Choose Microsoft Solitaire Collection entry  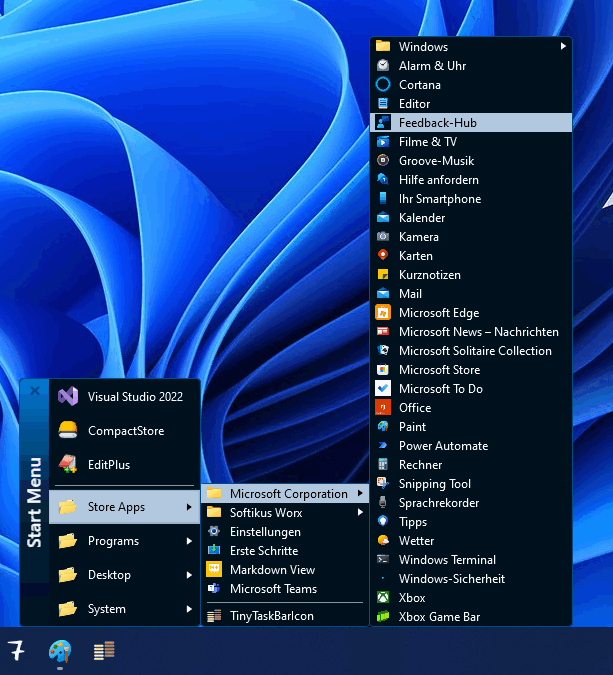point(474,351)
